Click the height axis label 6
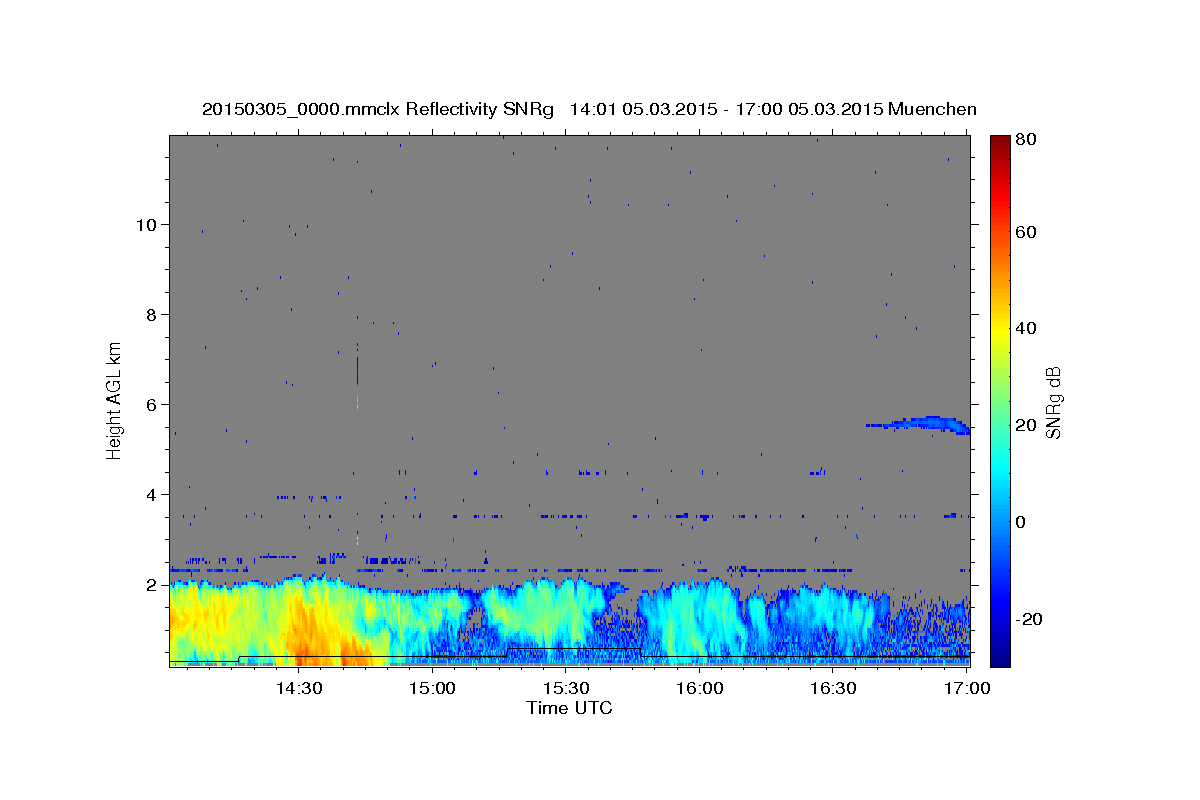The height and width of the screenshot is (800, 1200). click(x=150, y=404)
